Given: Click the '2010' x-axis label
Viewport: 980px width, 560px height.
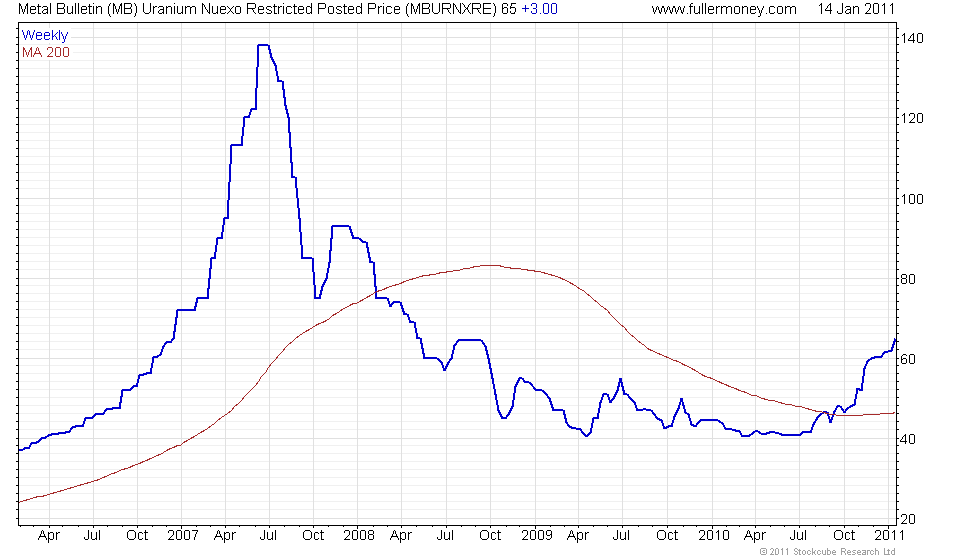Looking at the screenshot, I should click(x=714, y=536).
